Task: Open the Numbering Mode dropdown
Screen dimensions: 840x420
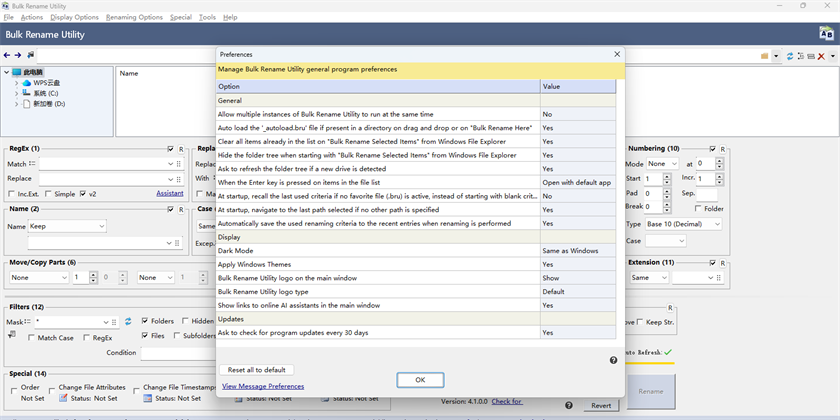Action: click(x=661, y=163)
